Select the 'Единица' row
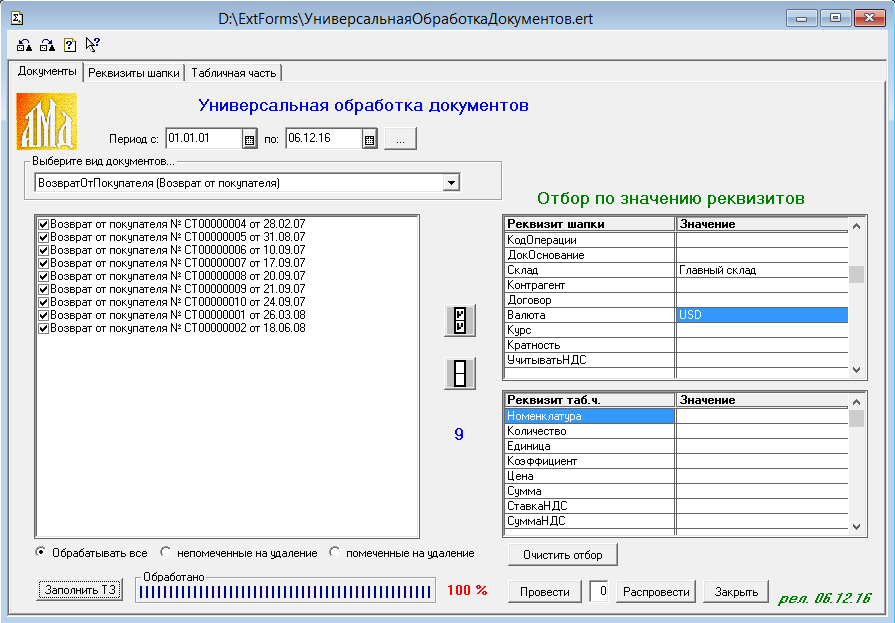 click(676, 446)
